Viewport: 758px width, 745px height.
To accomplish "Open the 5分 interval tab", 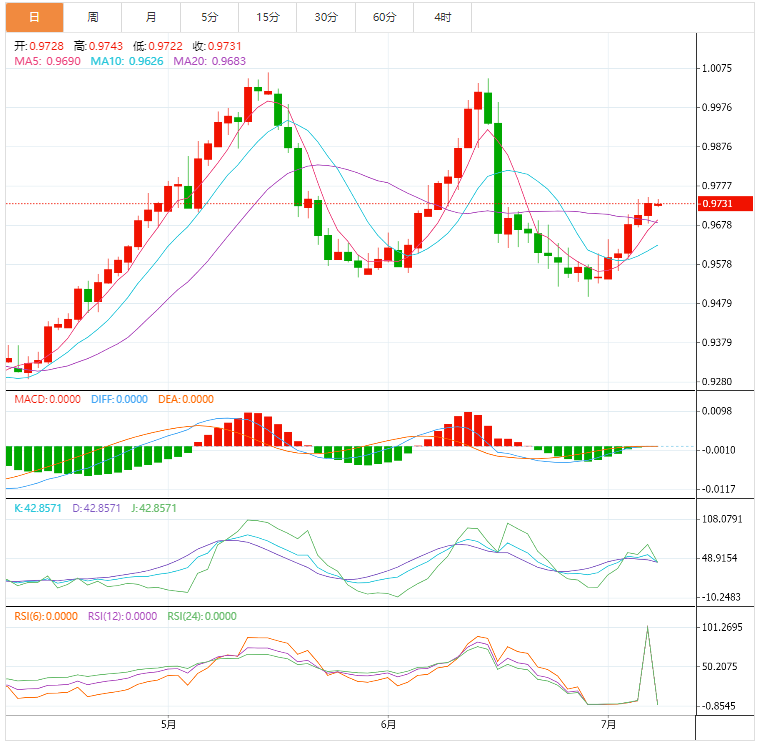I will (209, 17).
